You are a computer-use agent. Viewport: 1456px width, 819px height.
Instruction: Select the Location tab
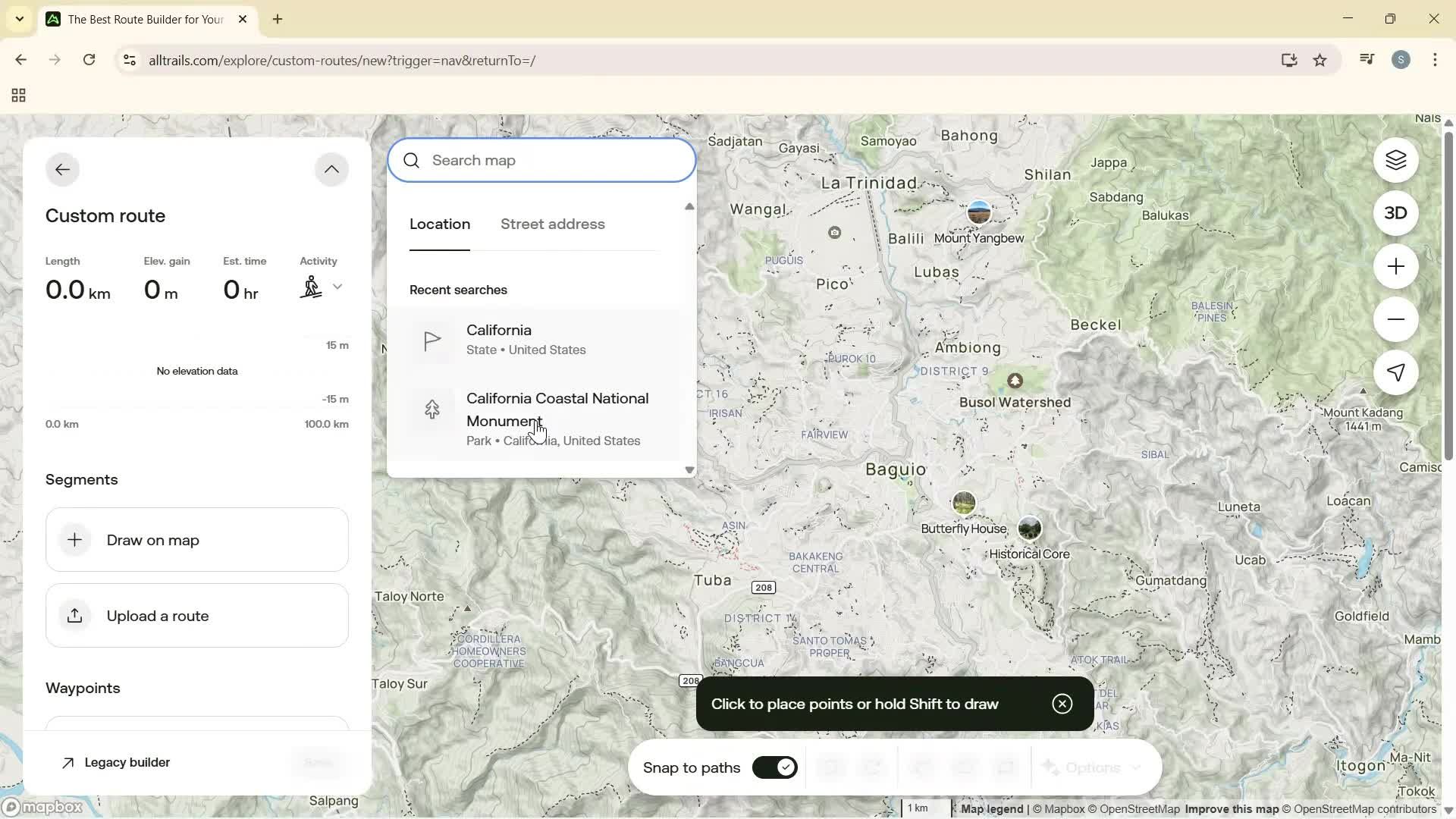[439, 224]
